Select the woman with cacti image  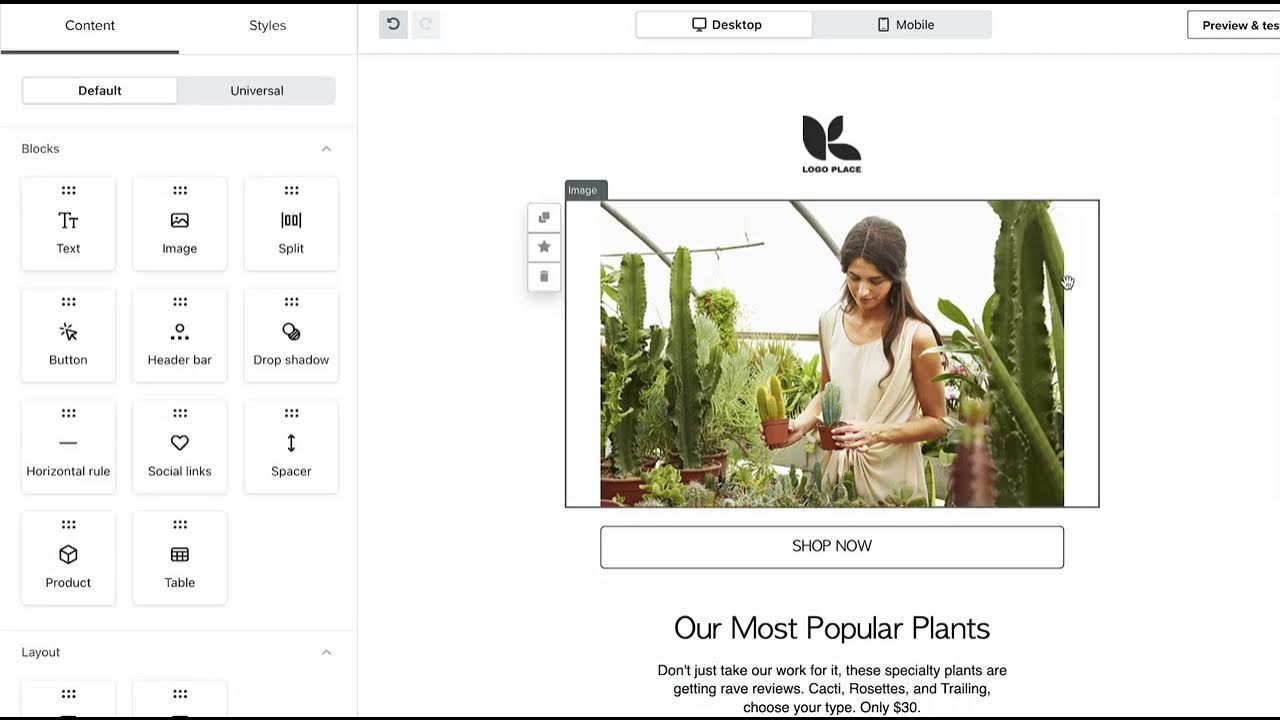(832, 354)
